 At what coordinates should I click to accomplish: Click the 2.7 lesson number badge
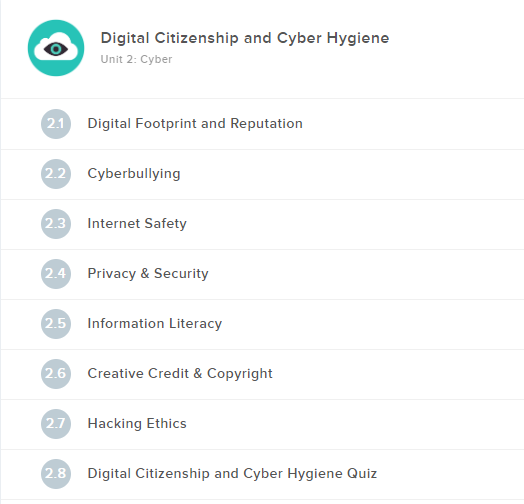pyautogui.click(x=56, y=424)
